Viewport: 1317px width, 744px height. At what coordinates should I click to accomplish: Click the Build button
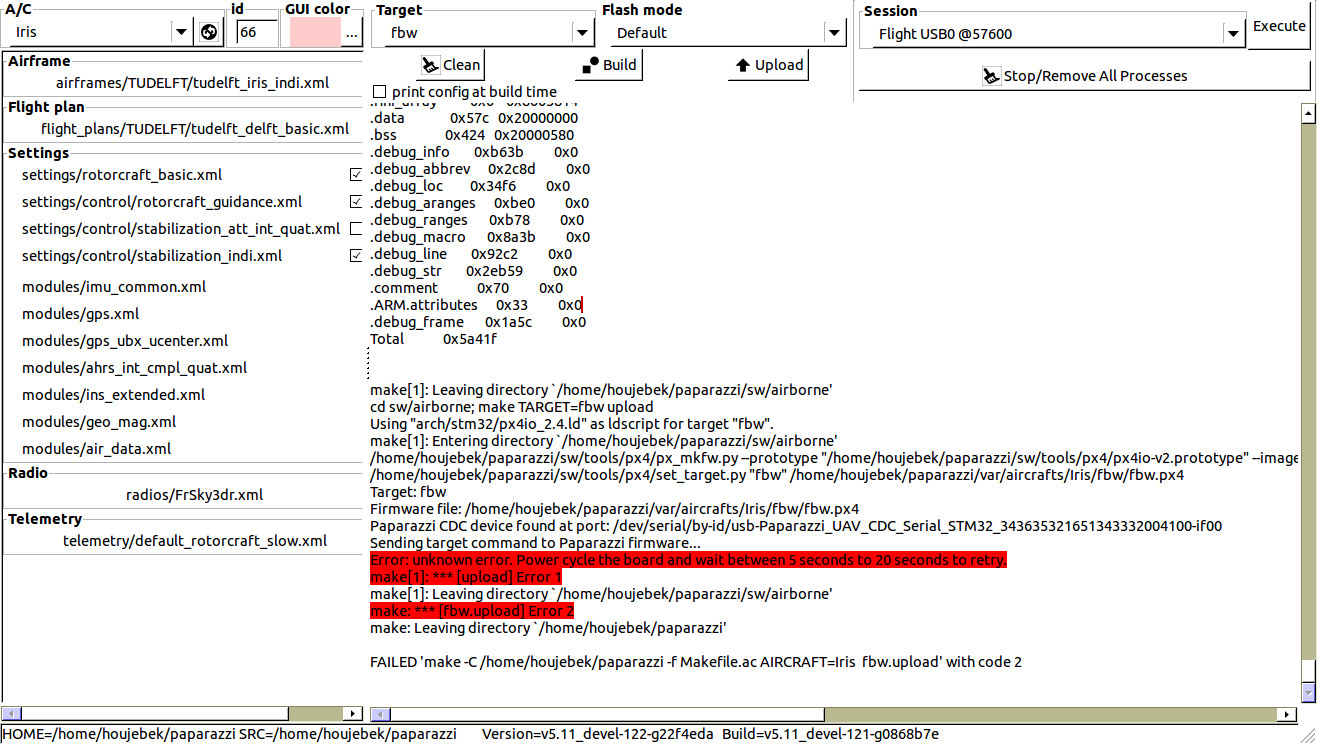[x=609, y=65]
